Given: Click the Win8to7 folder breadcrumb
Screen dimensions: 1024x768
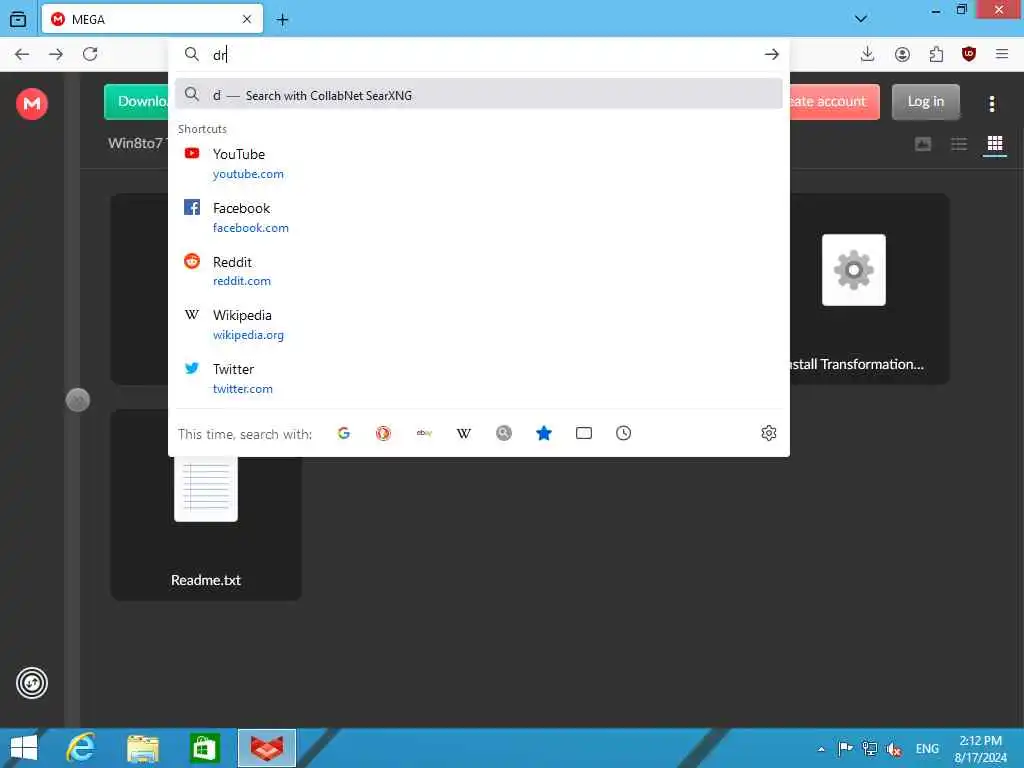Looking at the screenshot, I should coord(138,143).
